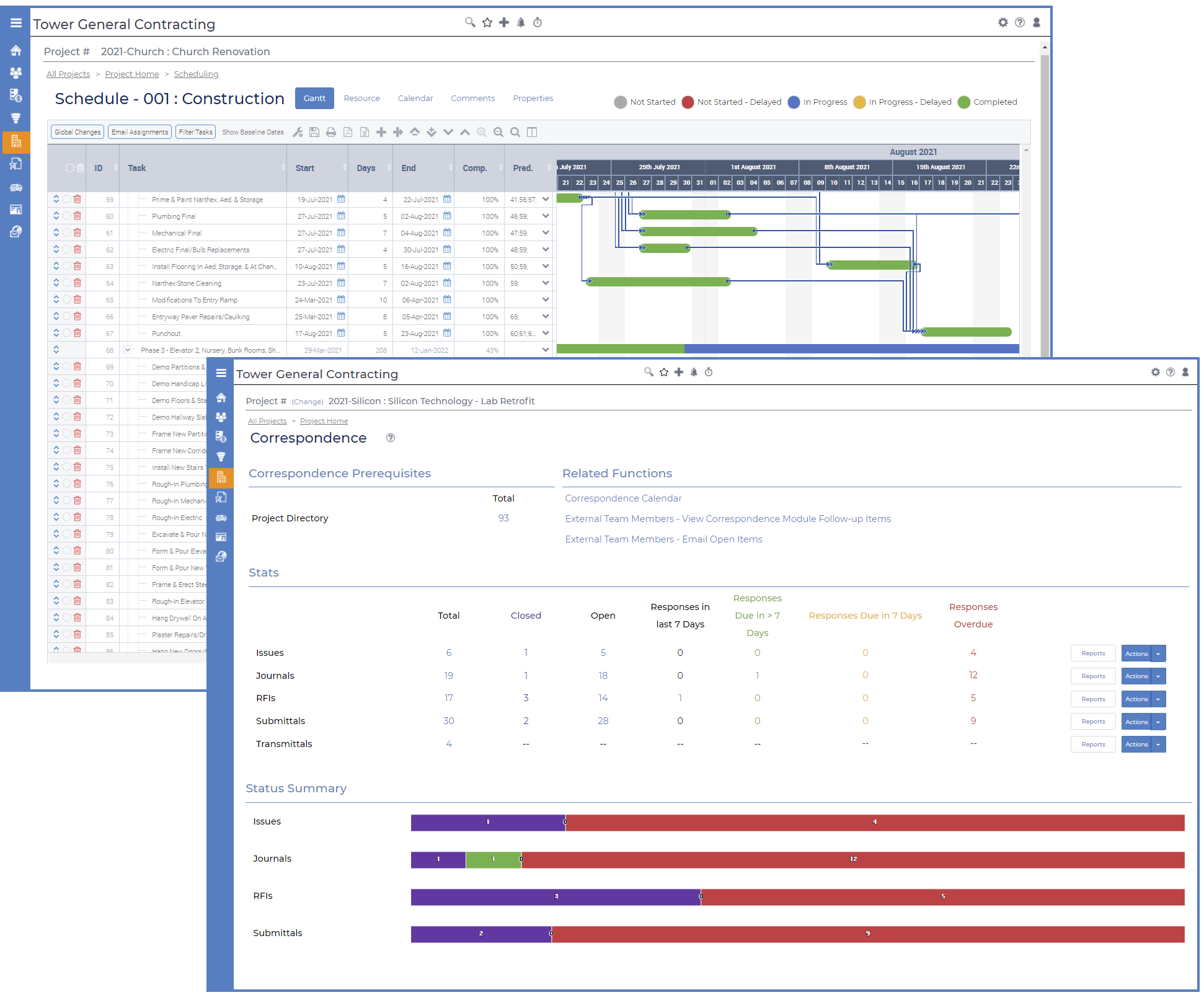
Task: Click the column layout icon in Gantt toolbar
Action: pos(532,132)
